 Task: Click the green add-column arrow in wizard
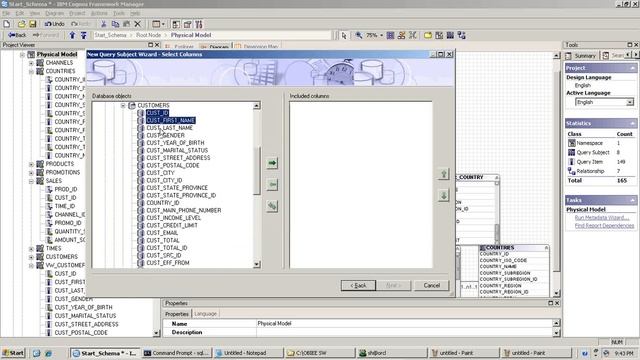[x=272, y=163]
